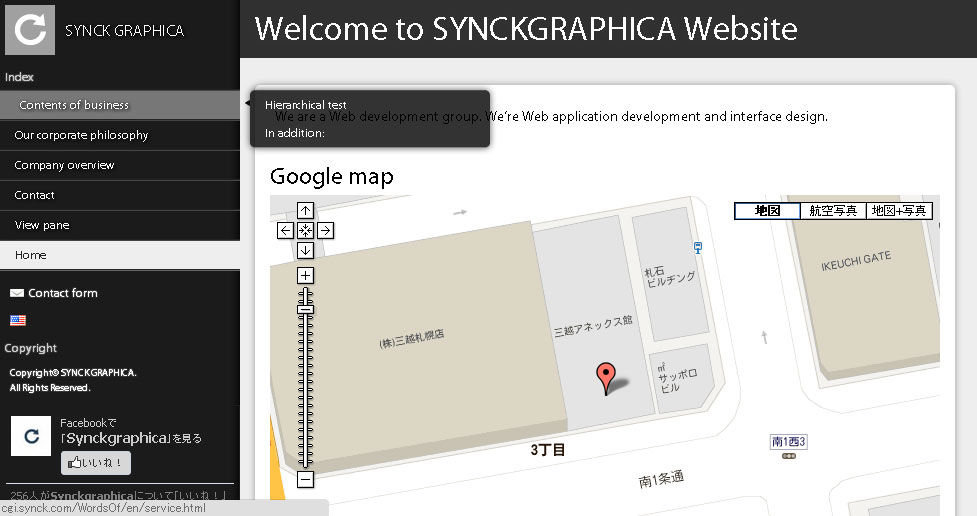The height and width of the screenshot is (516, 977).
Task: Click the Hierarchical test tooltip text
Action: tap(305, 105)
